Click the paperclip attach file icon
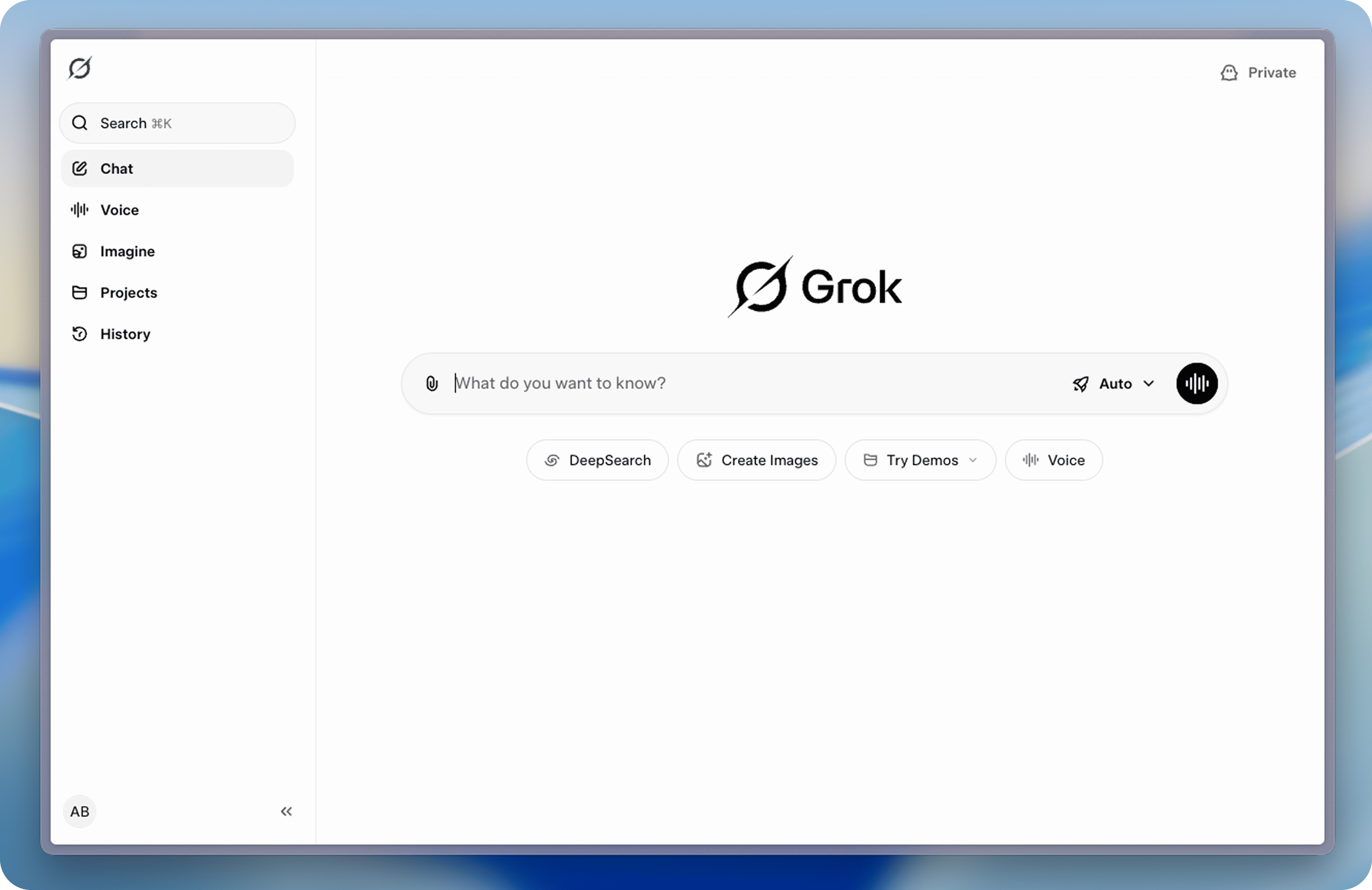Viewport: 1372px width, 890px height. [432, 383]
